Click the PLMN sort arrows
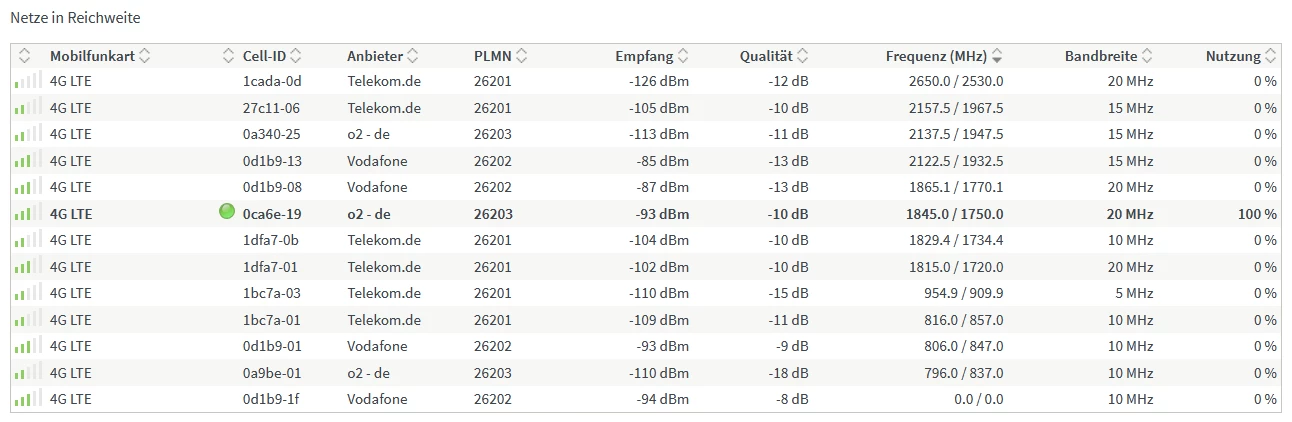 pos(522,56)
